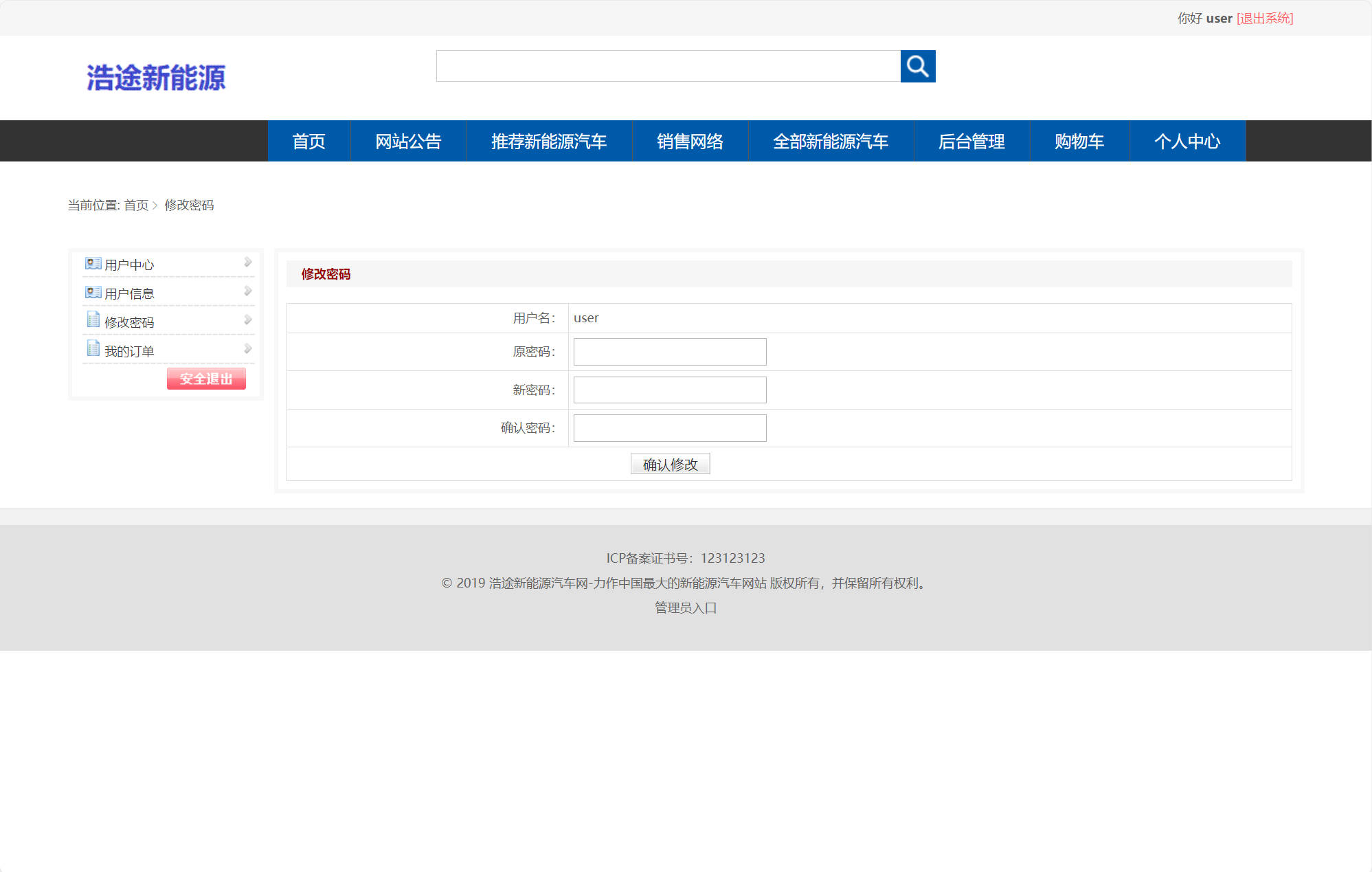Click the 安全退出 button
Image resolution: width=1372 pixels, height=872 pixels.
pos(206,379)
